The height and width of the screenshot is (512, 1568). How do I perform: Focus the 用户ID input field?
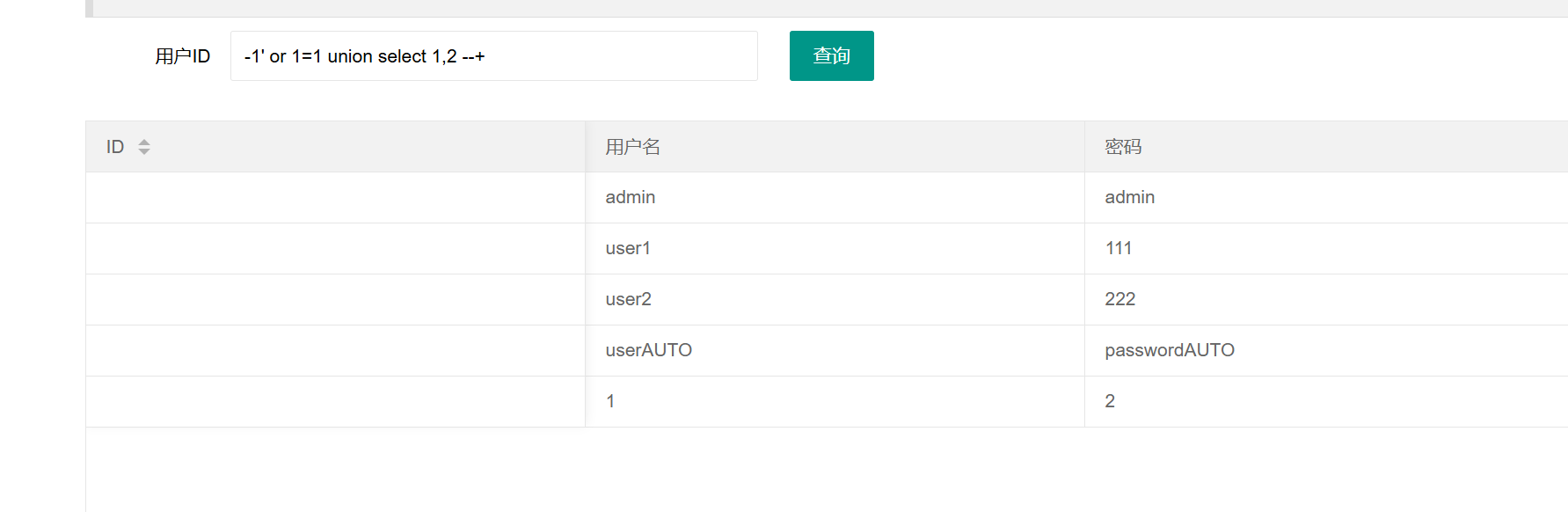click(x=493, y=55)
